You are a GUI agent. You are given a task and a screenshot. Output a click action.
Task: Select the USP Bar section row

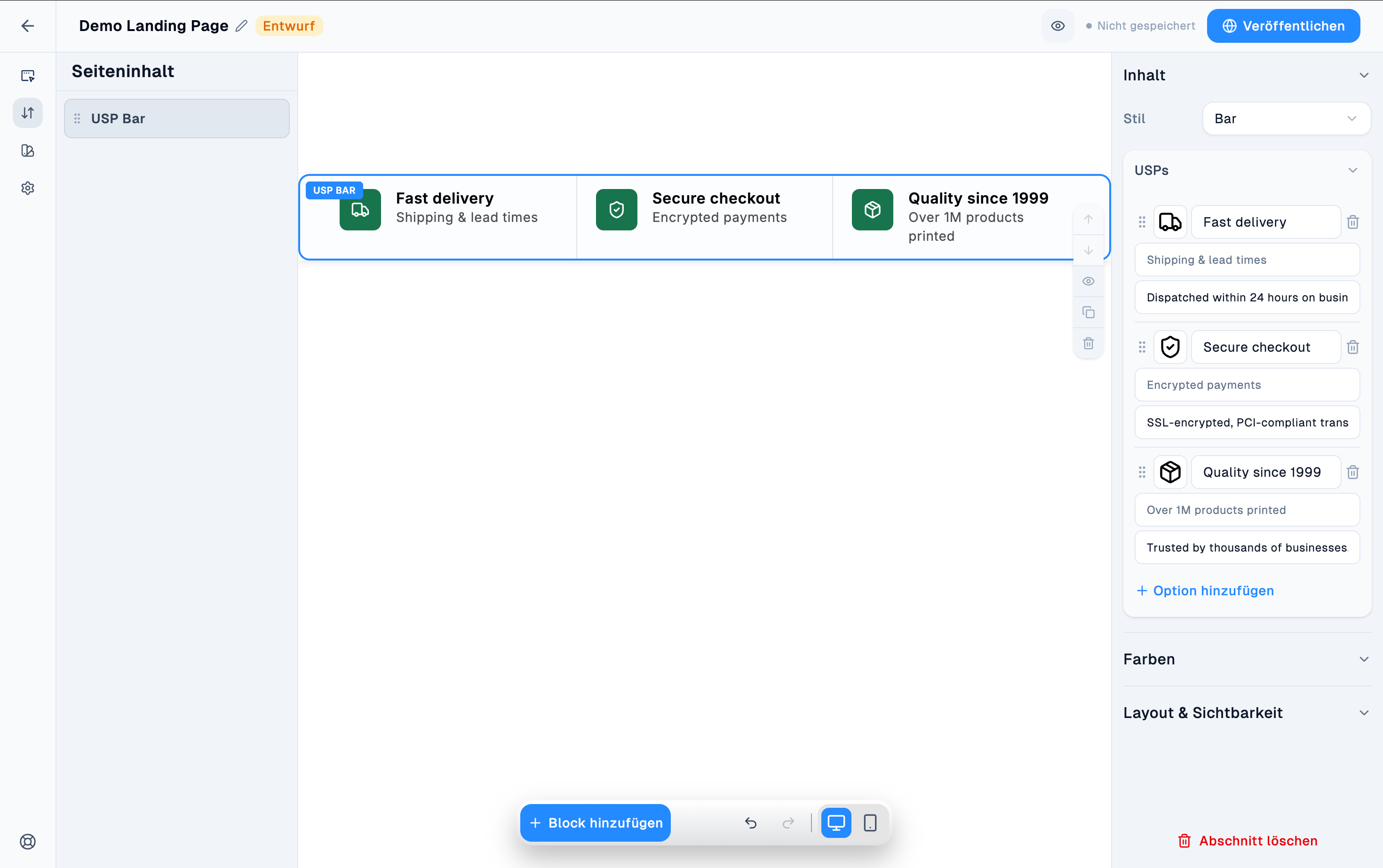coord(176,118)
